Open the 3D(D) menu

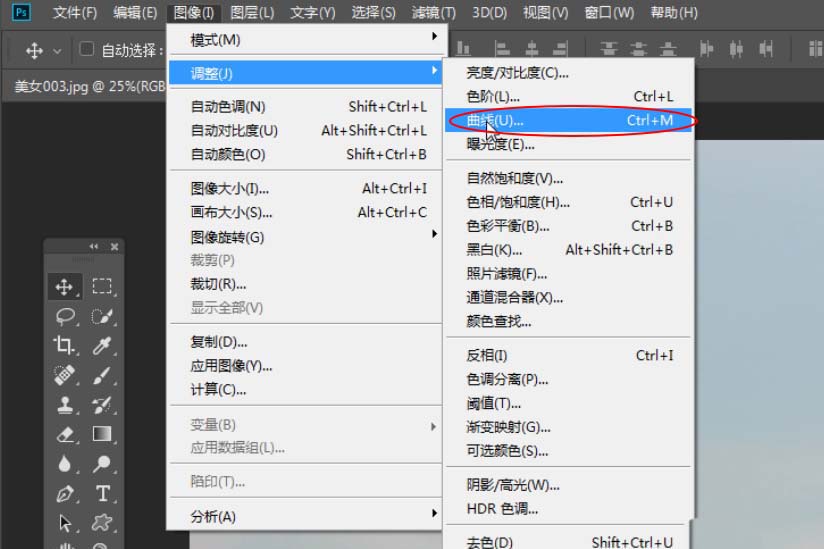pyautogui.click(x=489, y=12)
